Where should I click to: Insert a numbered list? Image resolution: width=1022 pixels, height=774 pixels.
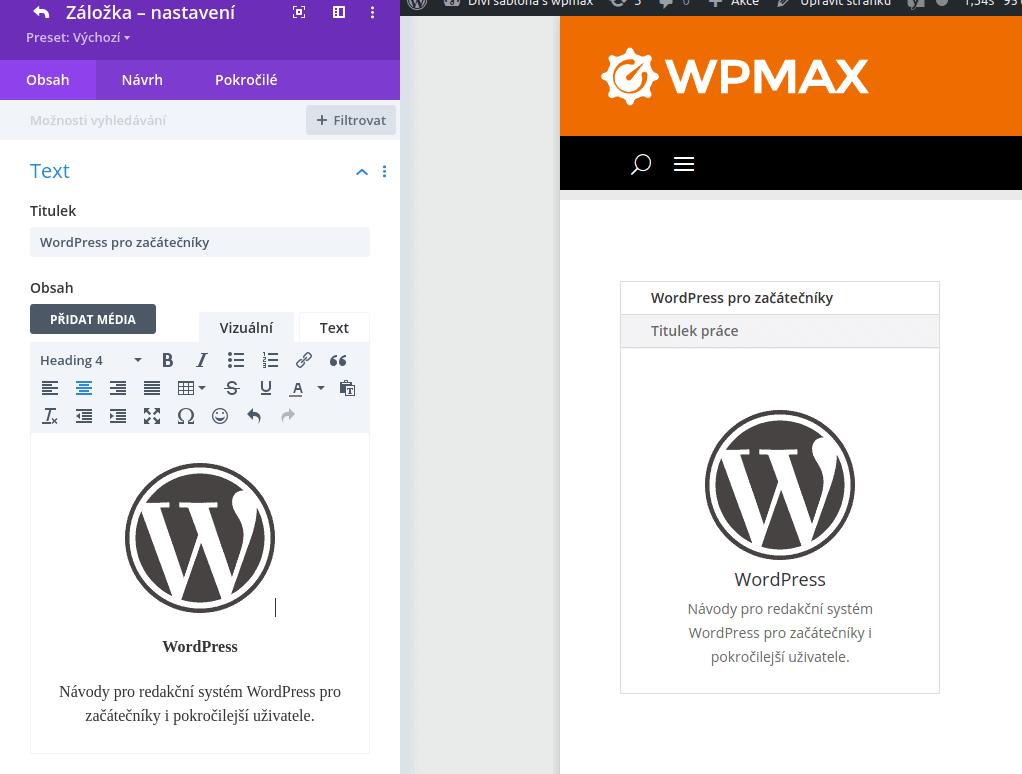point(270,360)
